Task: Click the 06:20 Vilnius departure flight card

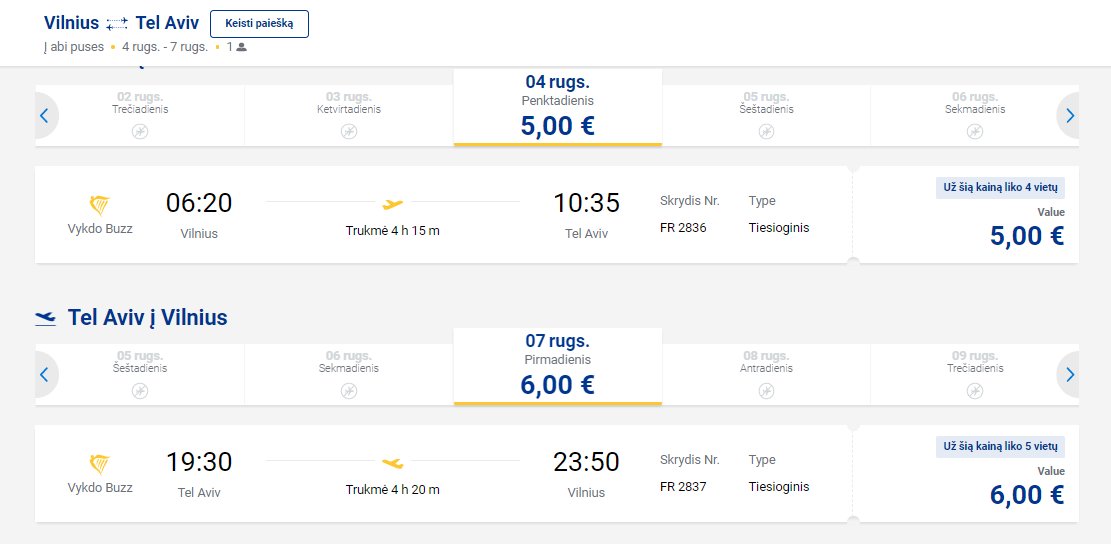Action: 444,215
